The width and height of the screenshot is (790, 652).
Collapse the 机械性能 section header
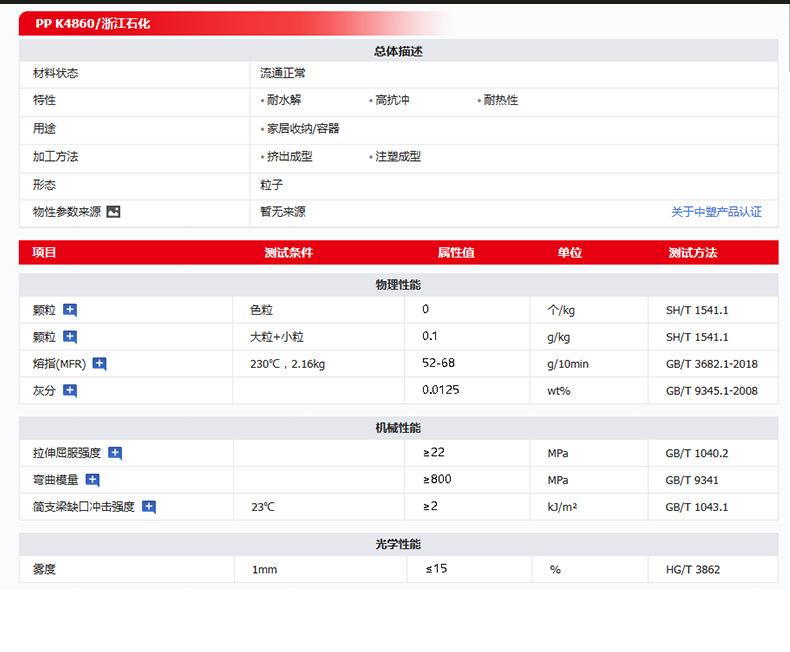point(398,428)
